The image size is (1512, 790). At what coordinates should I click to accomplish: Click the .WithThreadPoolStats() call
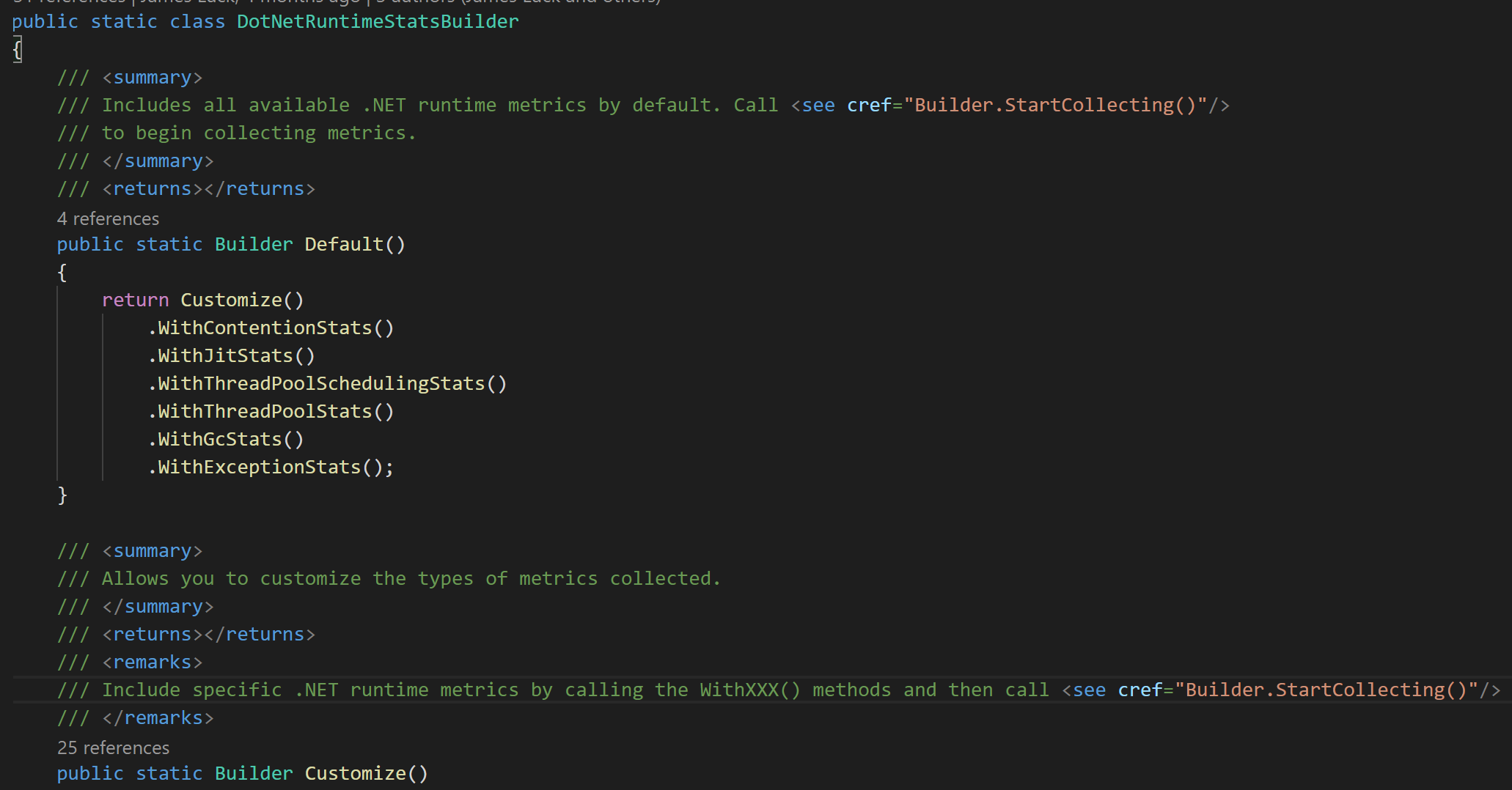click(x=271, y=411)
